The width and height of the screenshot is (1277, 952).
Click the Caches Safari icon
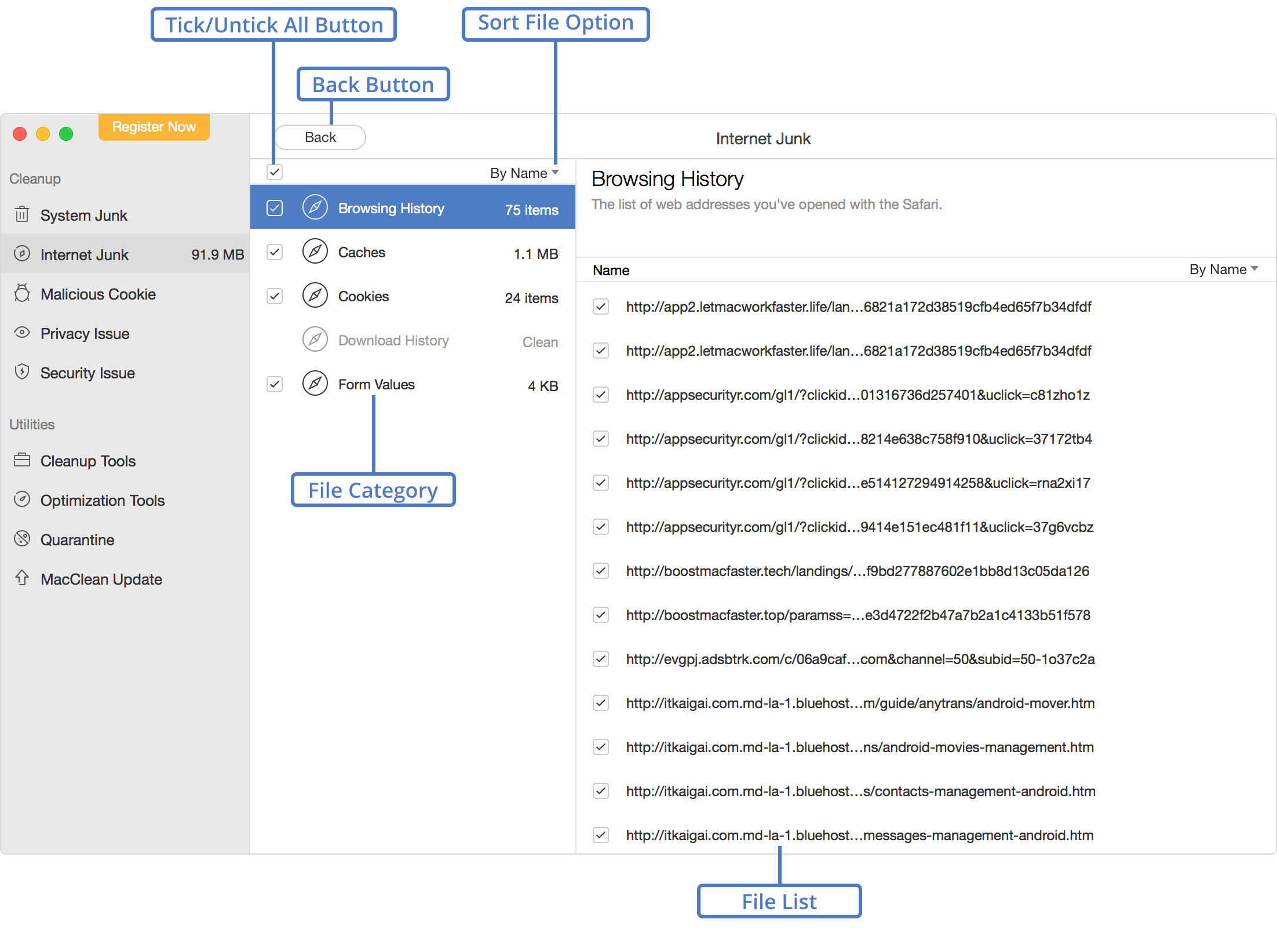(x=315, y=252)
